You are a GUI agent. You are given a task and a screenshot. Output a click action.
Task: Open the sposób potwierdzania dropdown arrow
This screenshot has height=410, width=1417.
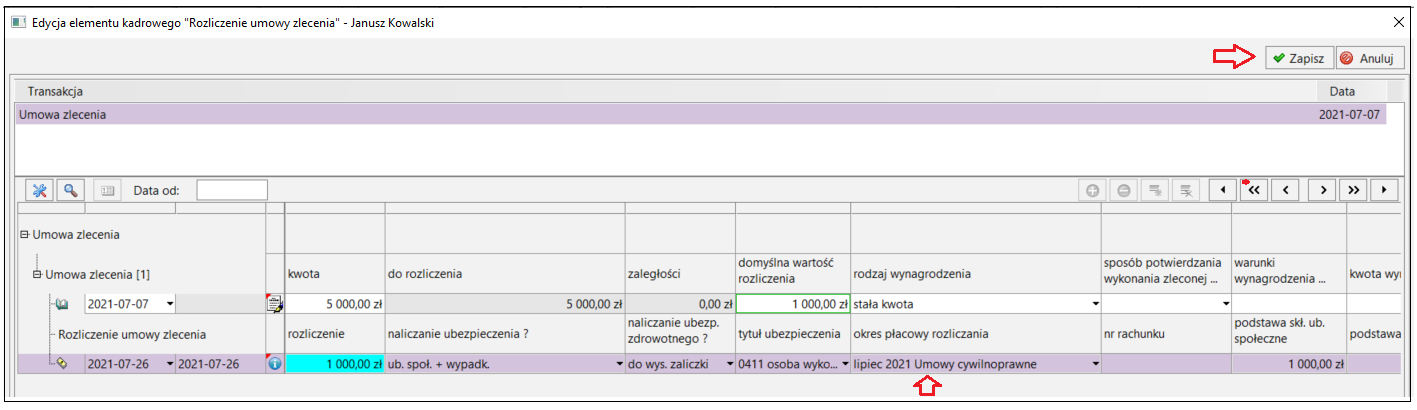(1225, 304)
